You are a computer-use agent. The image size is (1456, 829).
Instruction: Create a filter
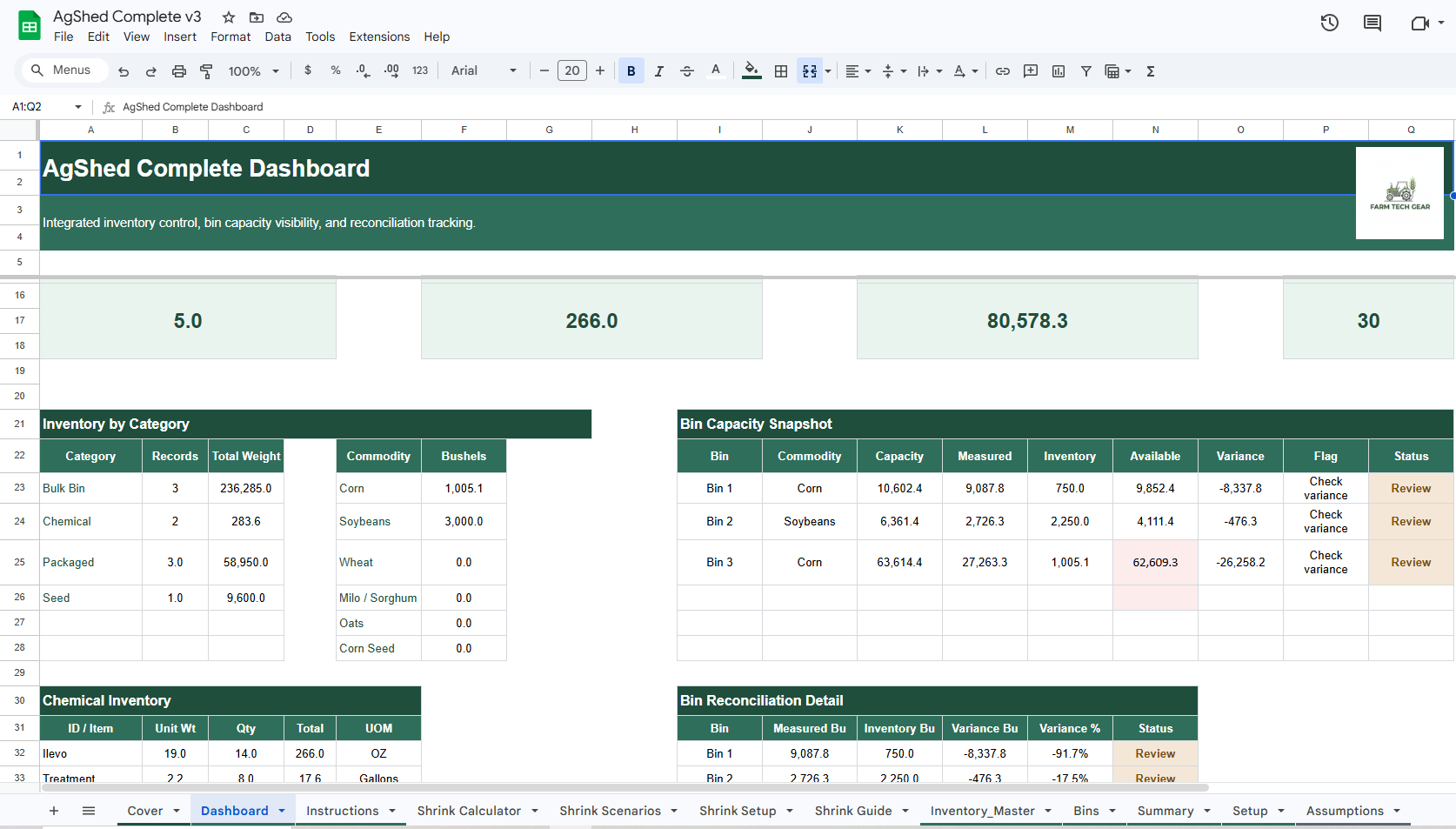point(1085,70)
